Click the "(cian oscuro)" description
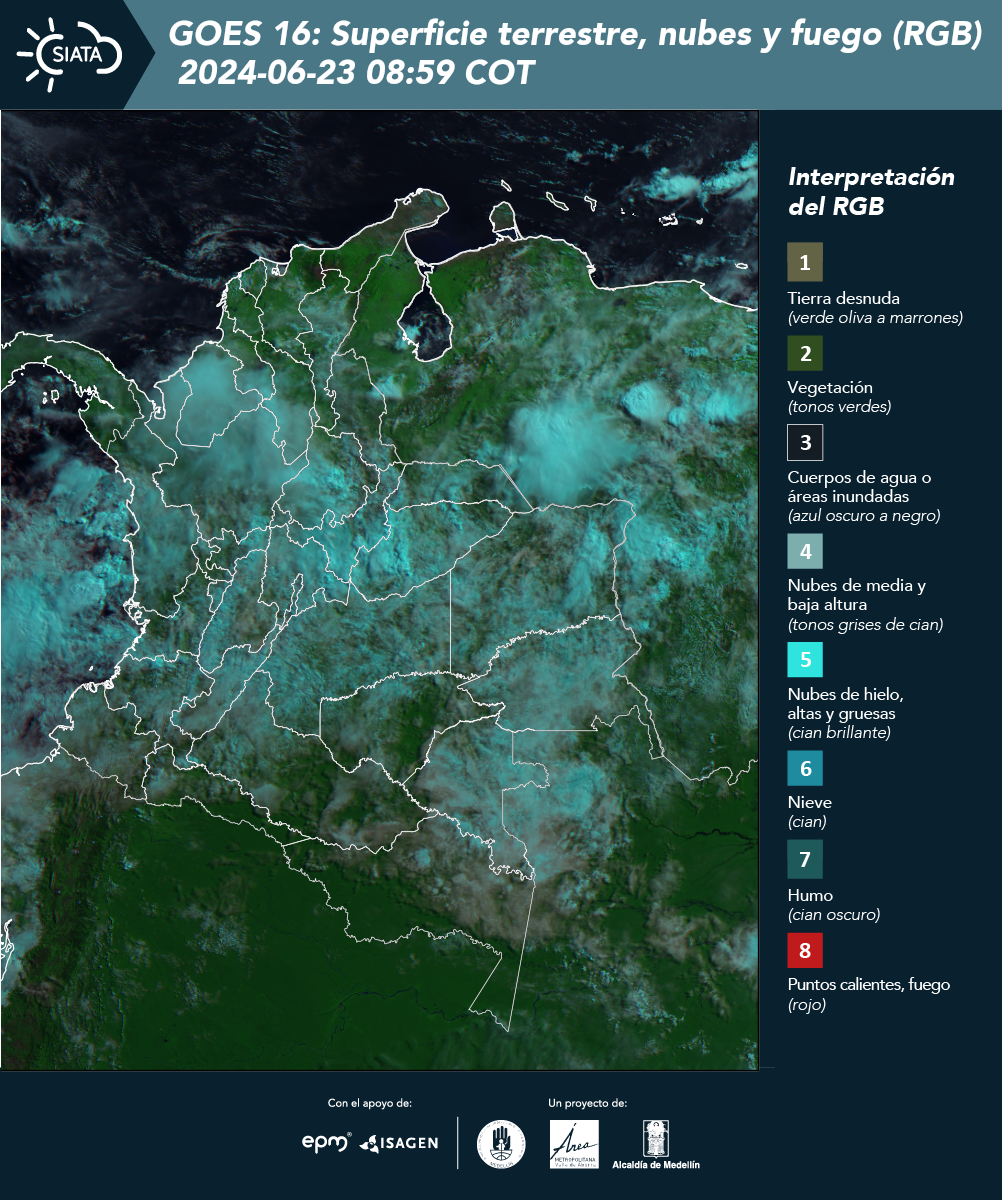Image resolution: width=1002 pixels, height=1200 pixels. [x=834, y=915]
